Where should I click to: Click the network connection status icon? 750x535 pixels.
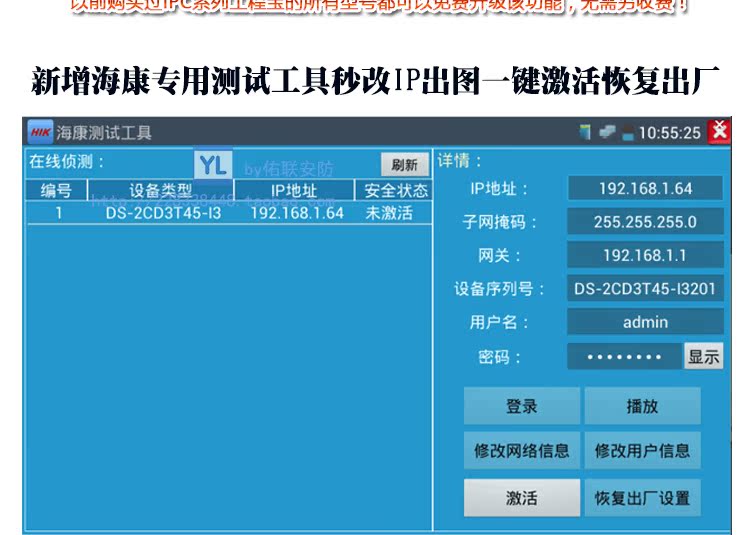[607, 132]
